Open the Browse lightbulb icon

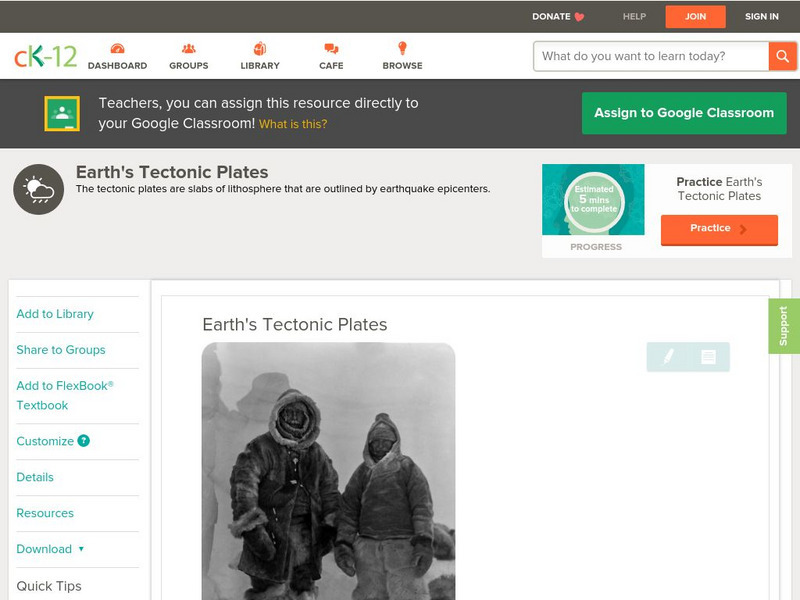pyautogui.click(x=403, y=48)
